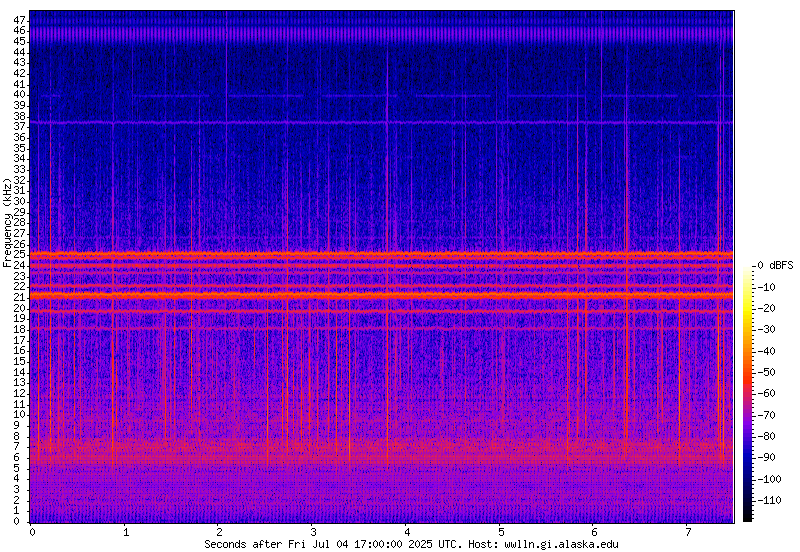This screenshot has width=800, height=552.
Task: Click the '33' tick on the frequency axis
Action: [x=20, y=169]
